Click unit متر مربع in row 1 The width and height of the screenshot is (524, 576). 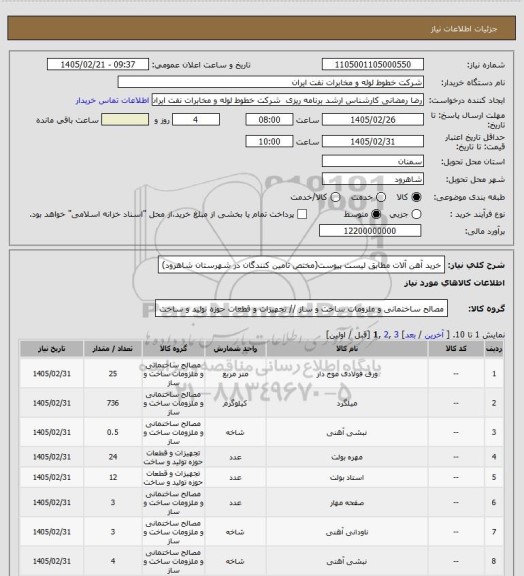(235, 374)
